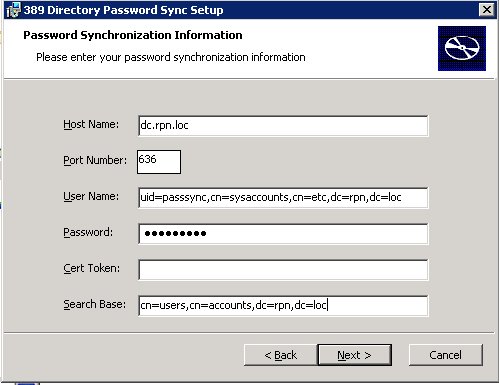Focus the Host Name field containing dc.rpn.loc
The width and height of the screenshot is (499, 385).
point(283,126)
